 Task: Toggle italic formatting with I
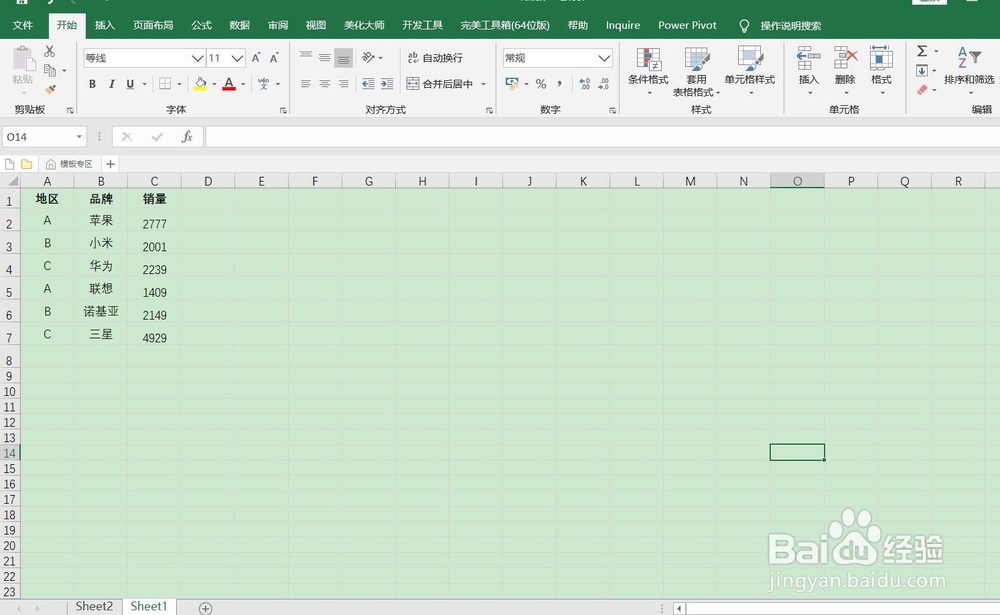point(110,84)
